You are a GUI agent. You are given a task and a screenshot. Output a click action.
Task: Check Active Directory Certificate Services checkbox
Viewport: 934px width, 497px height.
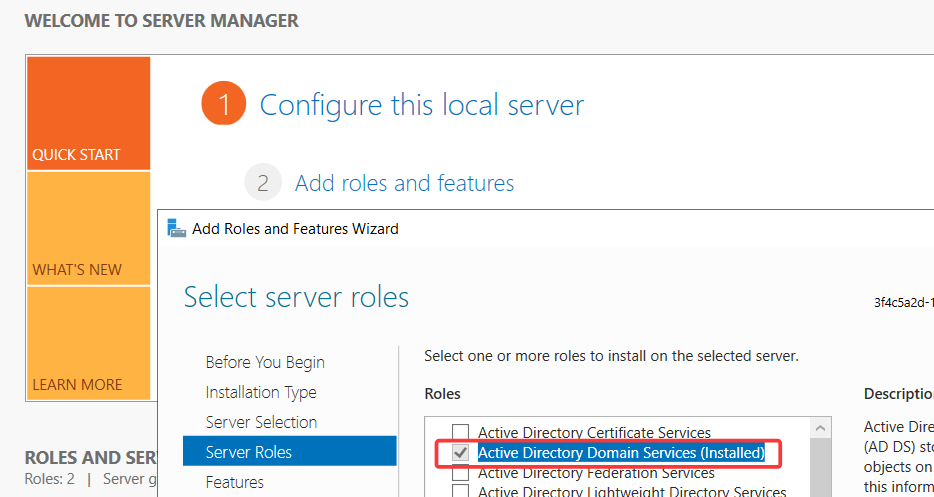point(460,431)
